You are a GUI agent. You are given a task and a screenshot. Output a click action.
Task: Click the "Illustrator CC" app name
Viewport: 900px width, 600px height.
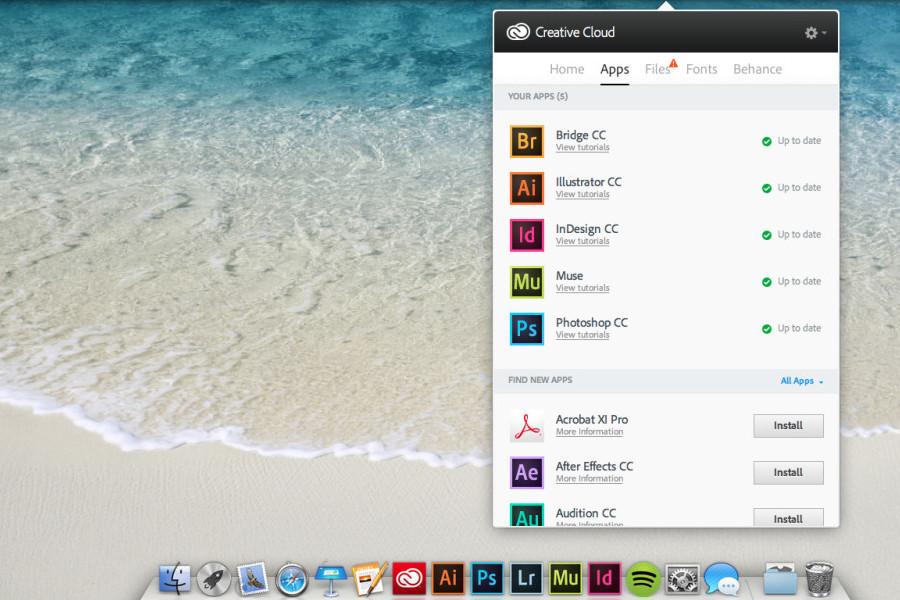(x=588, y=182)
